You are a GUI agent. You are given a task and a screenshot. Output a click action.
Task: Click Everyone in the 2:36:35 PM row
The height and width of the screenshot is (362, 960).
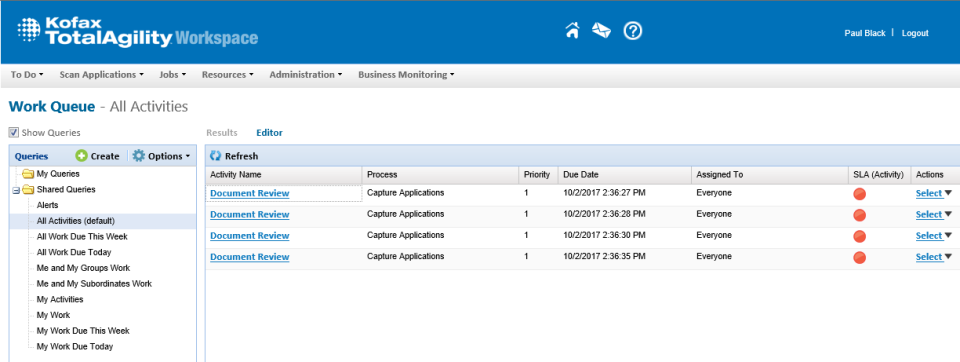click(714, 257)
